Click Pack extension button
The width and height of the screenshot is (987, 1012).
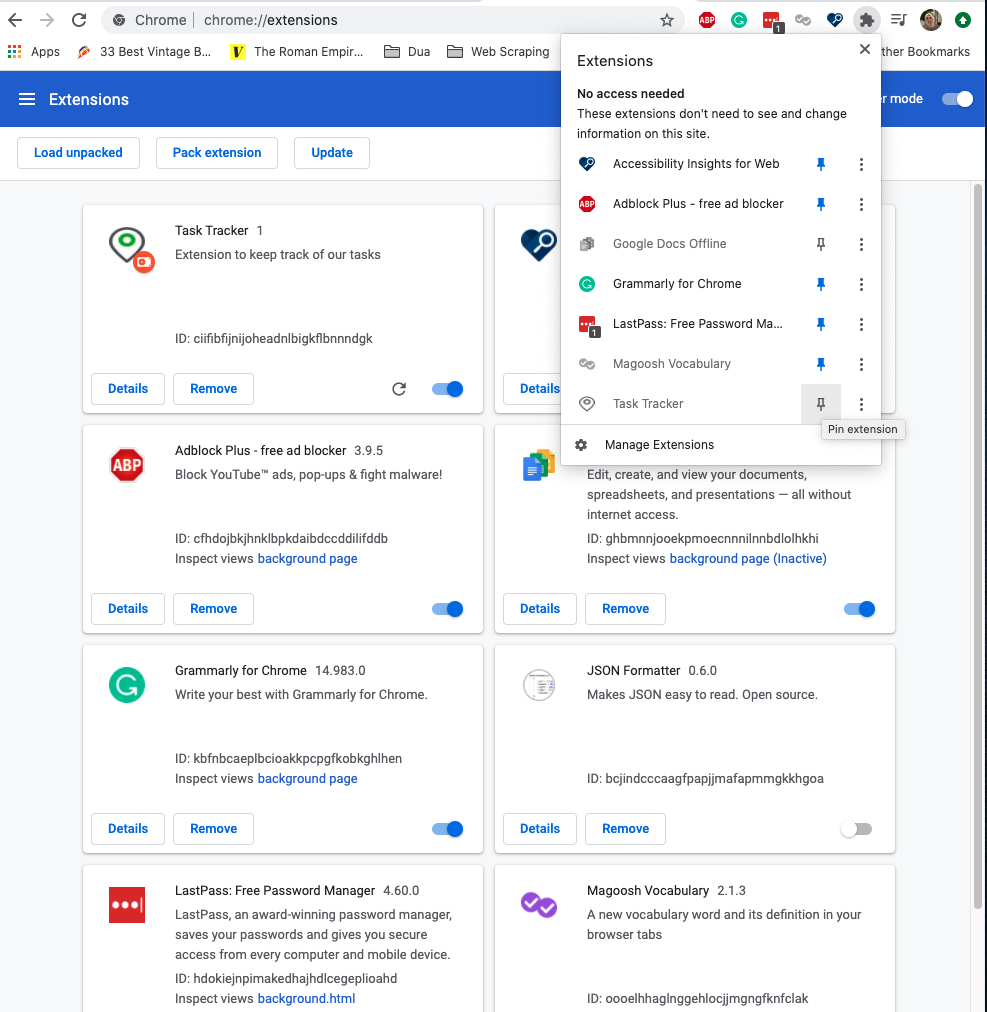click(217, 153)
